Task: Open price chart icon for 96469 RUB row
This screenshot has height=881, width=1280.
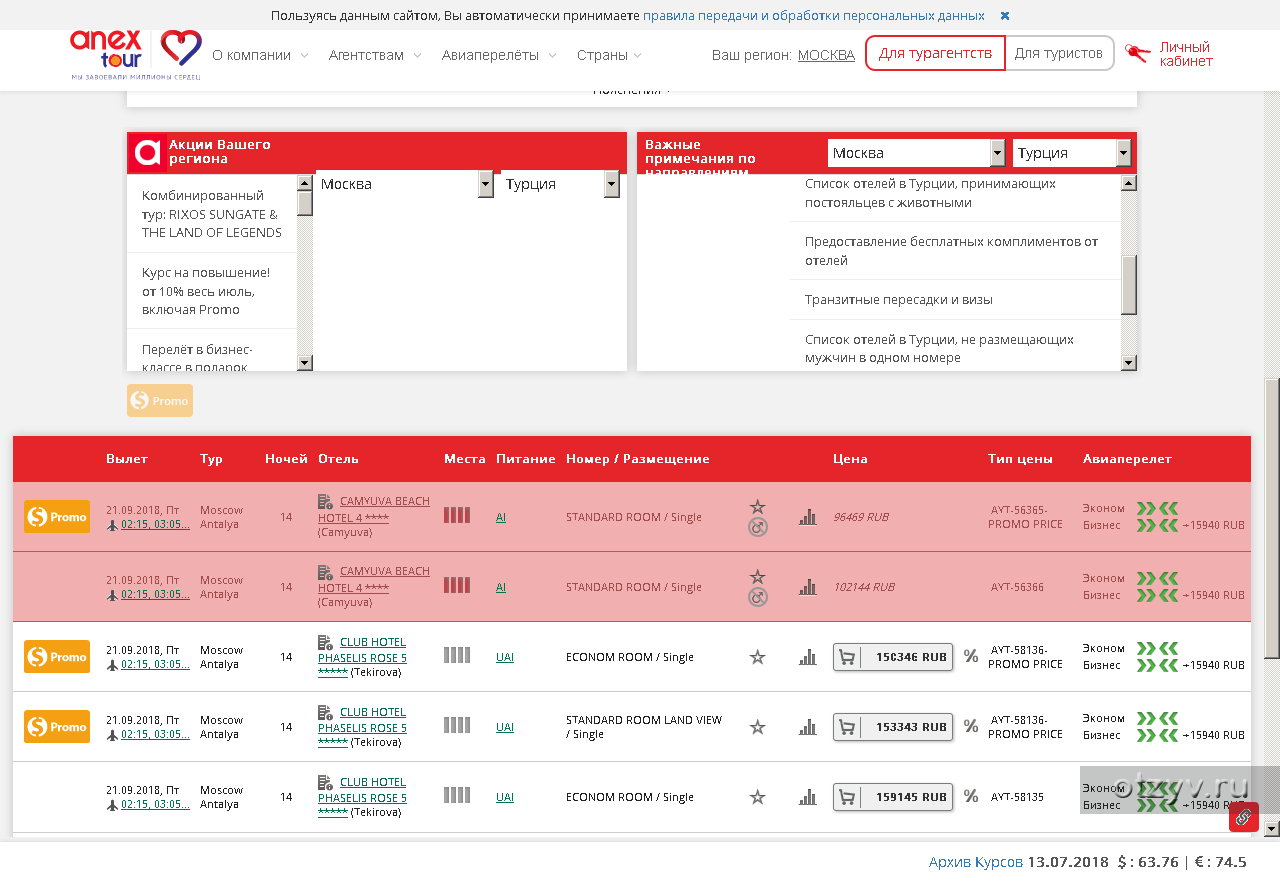Action: tap(807, 517)
